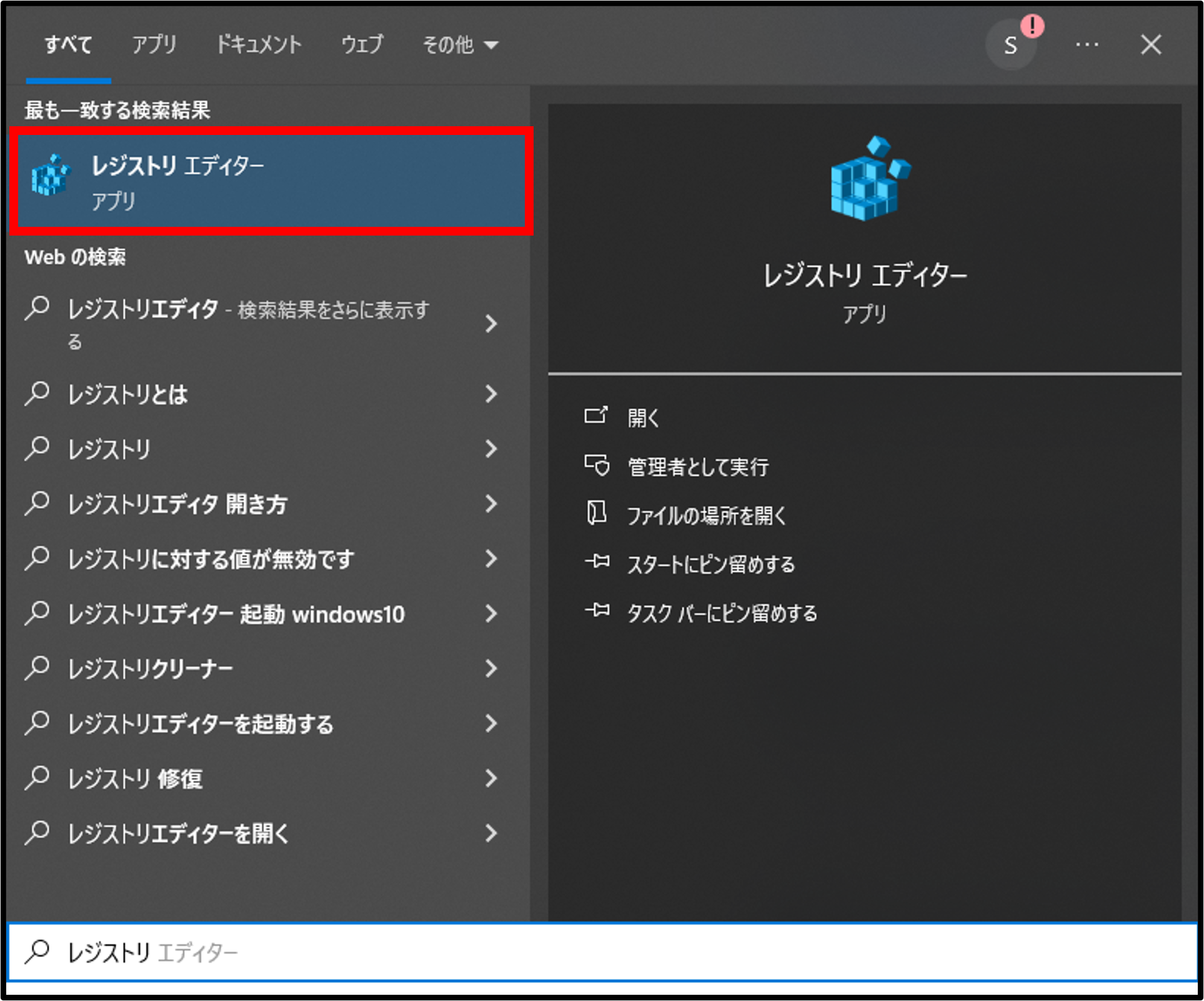Click the Registry Editor cube icon in best match

[x=51, y=176]
